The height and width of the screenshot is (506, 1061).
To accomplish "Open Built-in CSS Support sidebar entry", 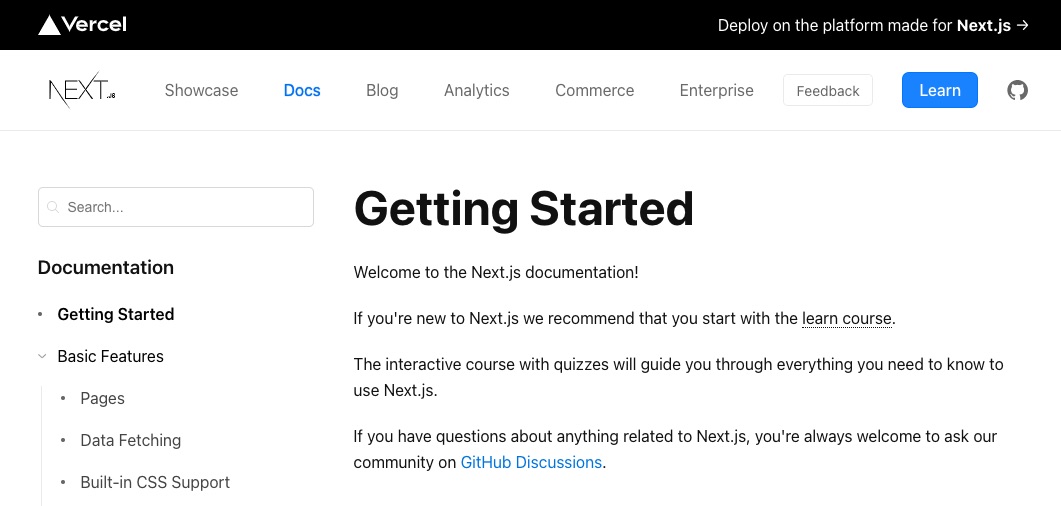I will [x=155, y=482].
